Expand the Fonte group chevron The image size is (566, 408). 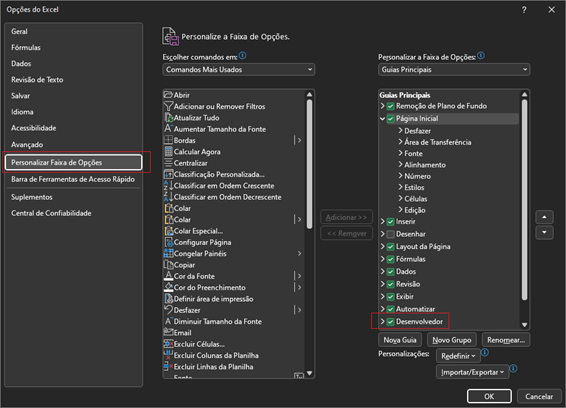point(400,153)
